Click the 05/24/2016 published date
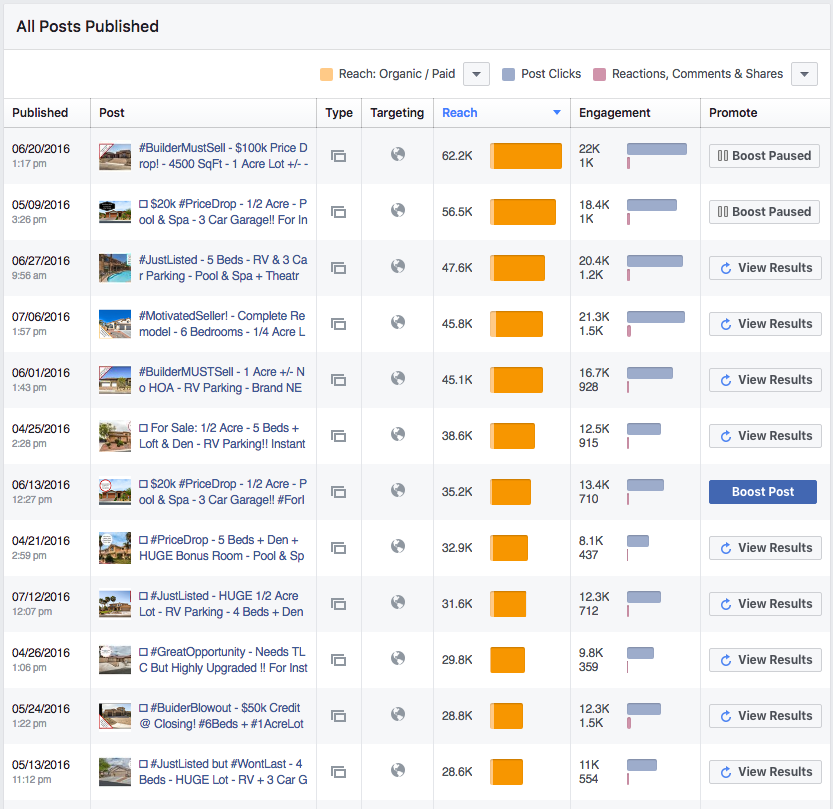 point(41,709)
